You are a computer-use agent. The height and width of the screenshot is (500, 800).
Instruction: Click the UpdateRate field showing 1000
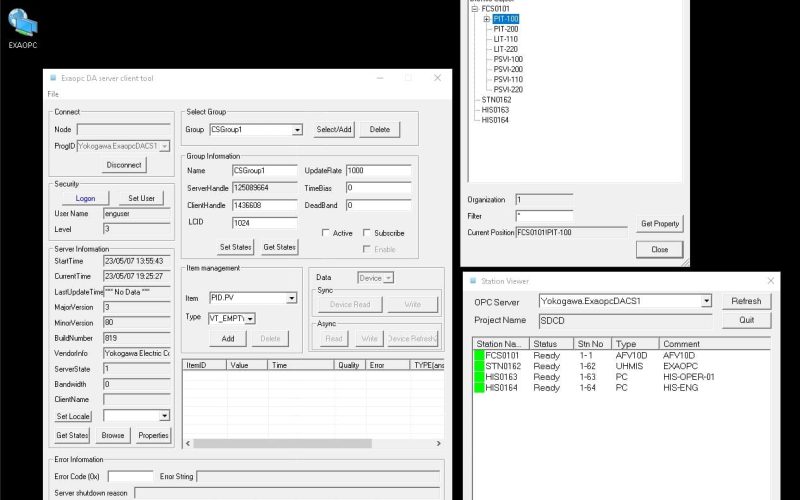click(379, 170)
